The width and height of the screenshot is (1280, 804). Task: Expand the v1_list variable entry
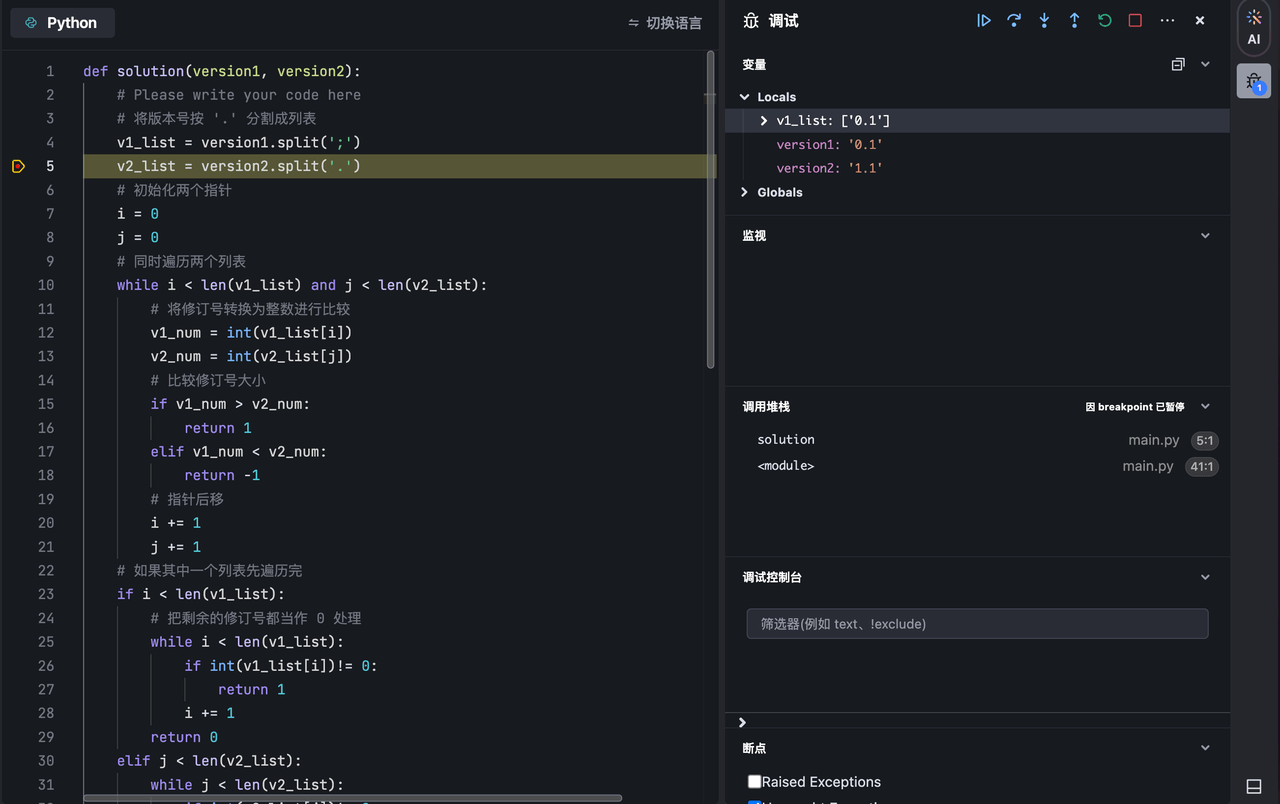764,121
